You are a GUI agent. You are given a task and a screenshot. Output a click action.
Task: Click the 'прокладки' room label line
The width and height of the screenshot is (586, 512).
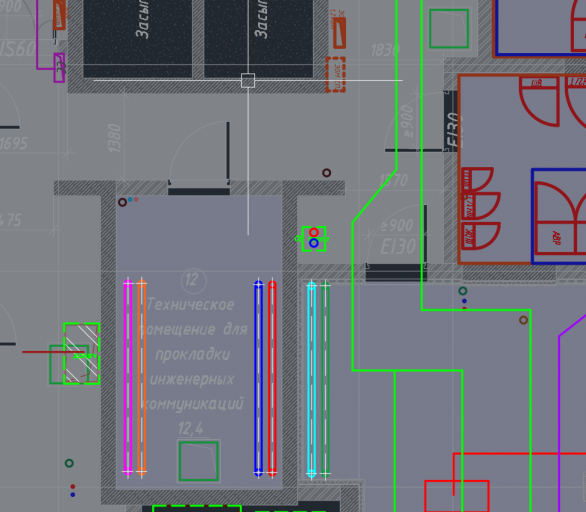[x=192, y=355]
